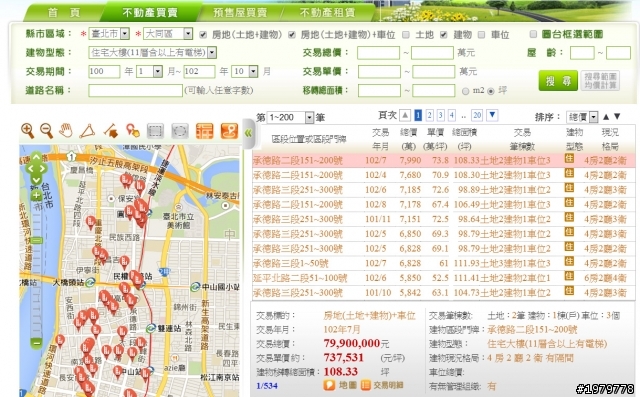Open the 交易明細 list icon
The image size is (640, 397).
tap(366, 385)
